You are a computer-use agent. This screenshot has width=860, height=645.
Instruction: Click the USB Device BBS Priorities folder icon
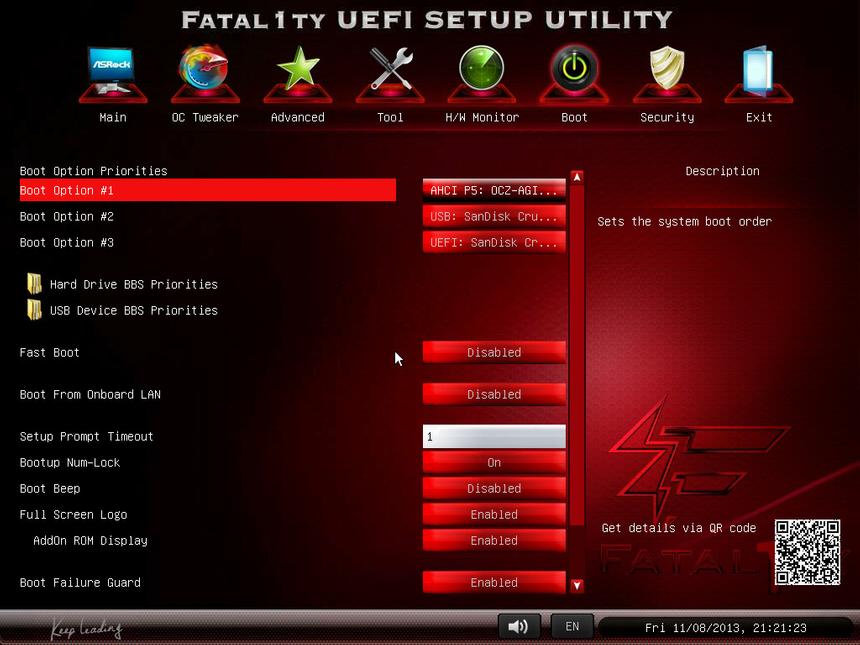(34, 310)
